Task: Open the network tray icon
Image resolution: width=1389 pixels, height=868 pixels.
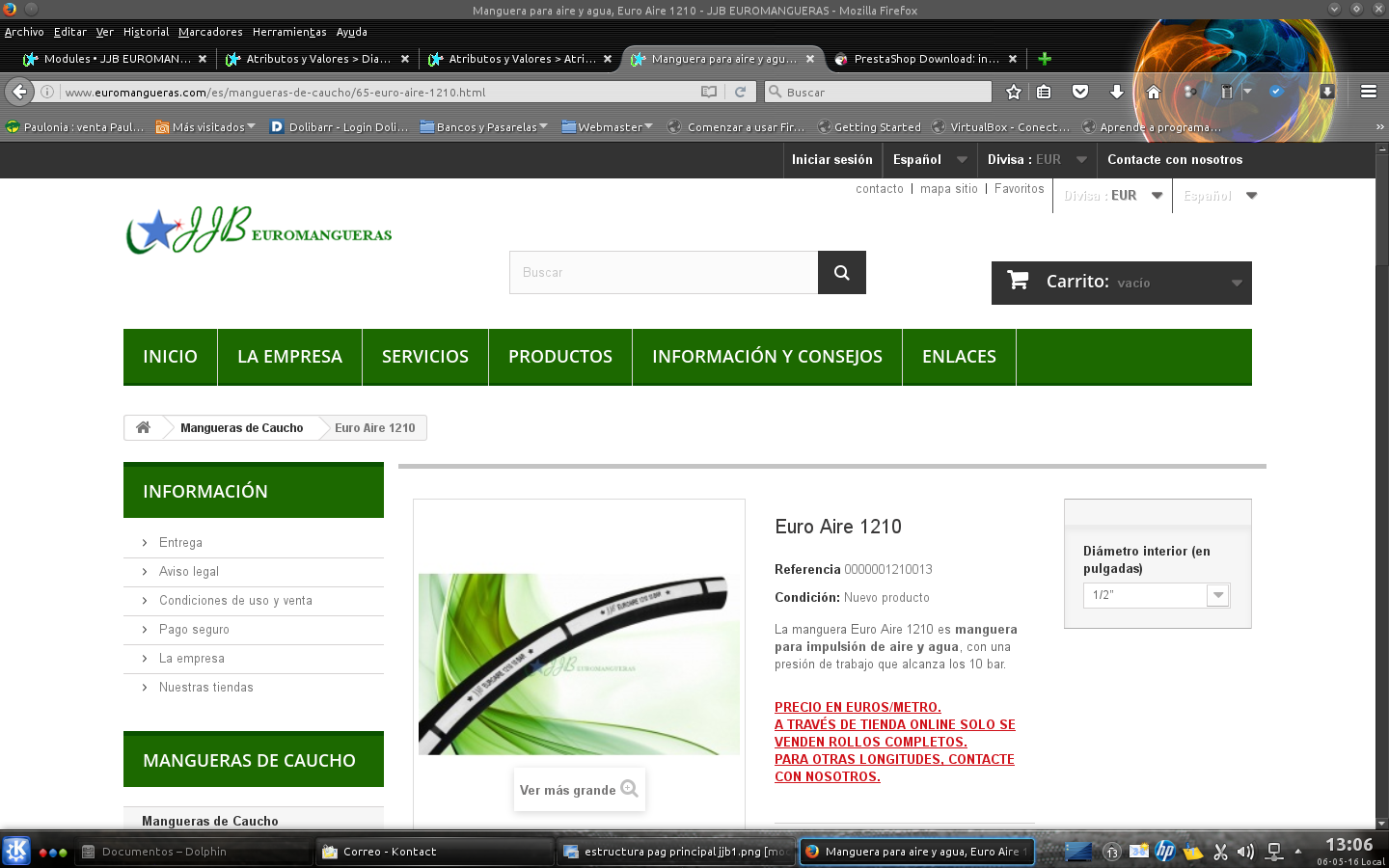Action: (1274, 852)
